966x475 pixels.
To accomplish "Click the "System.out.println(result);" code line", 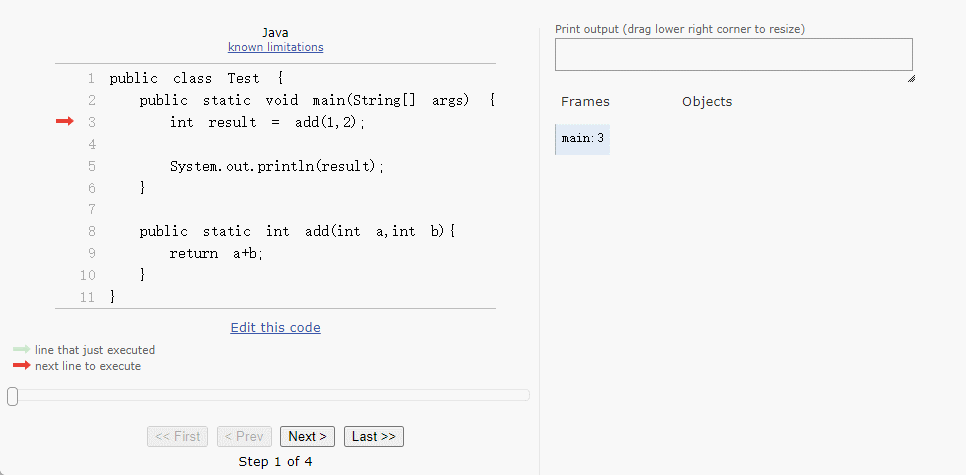I will tap(276, 166).
